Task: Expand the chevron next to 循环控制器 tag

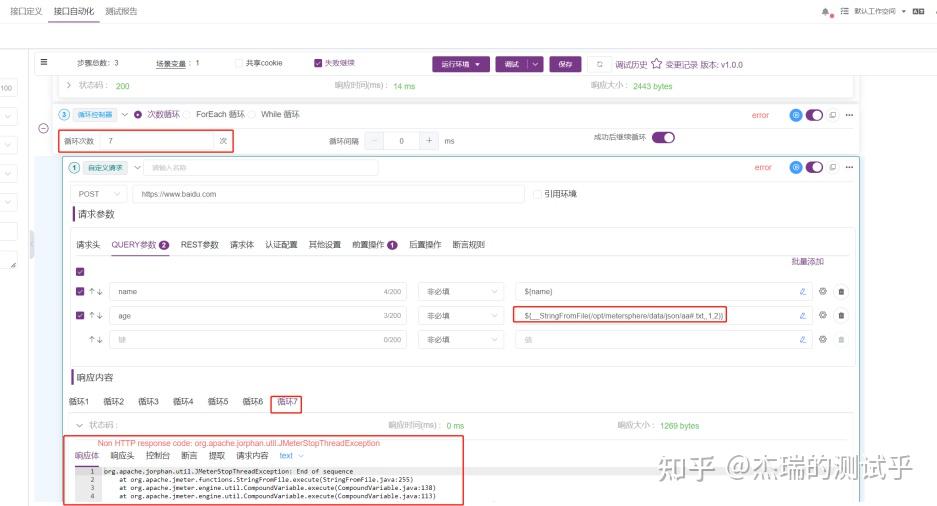Action: pos(124,115)
